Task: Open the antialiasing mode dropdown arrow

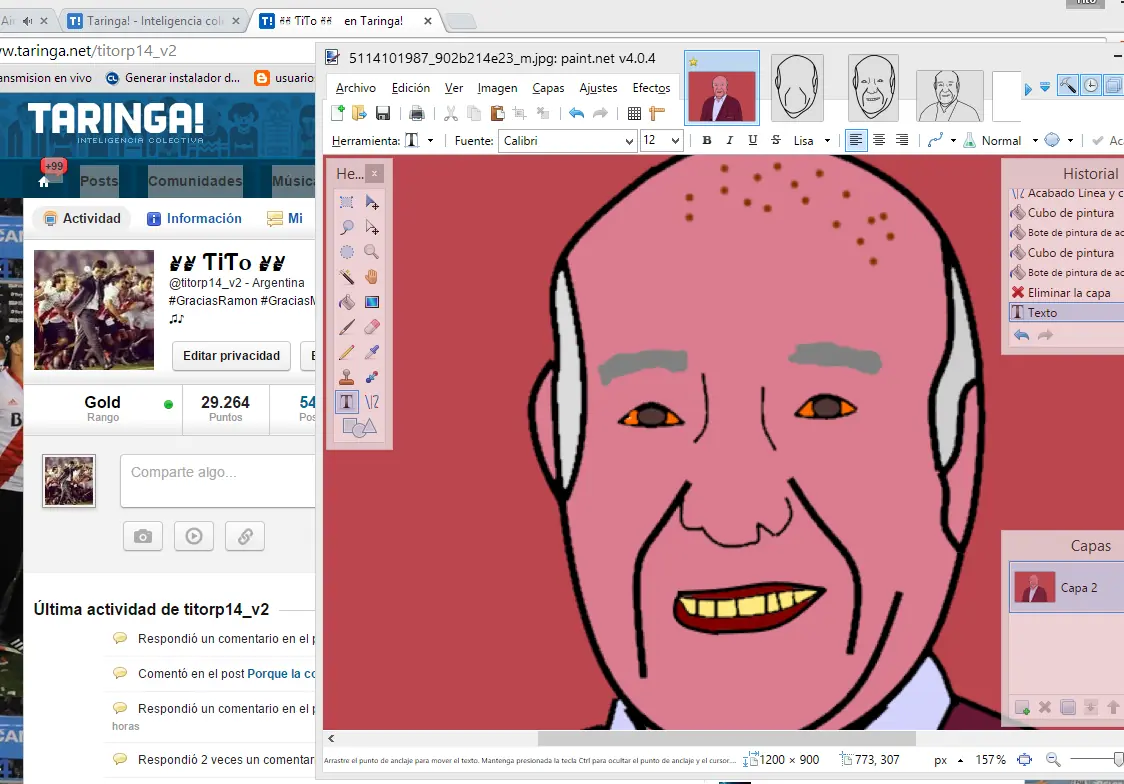Action: coord(953,140)
